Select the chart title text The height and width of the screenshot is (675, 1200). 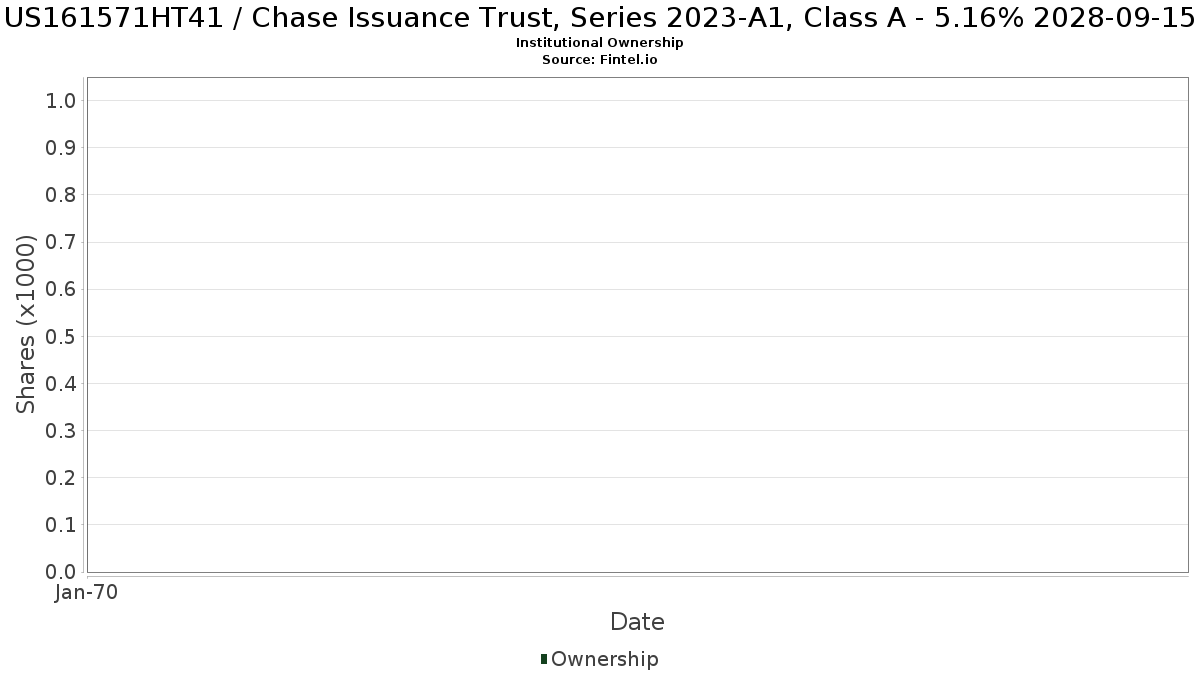[x=600, y=17]
